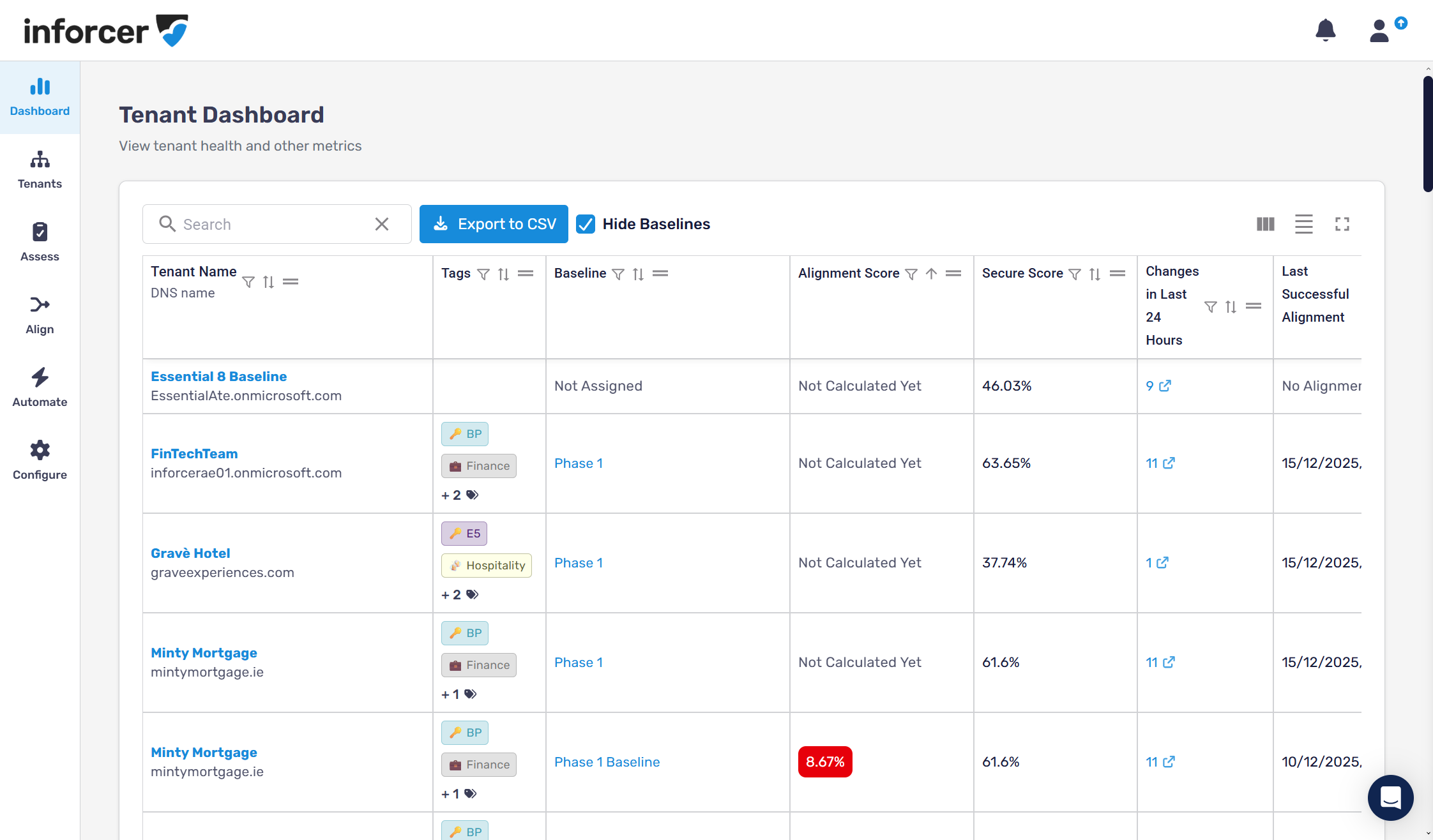Viewport: 1433px width, 840px height.
Task: Open the chat support widget
Action: 1390,797
